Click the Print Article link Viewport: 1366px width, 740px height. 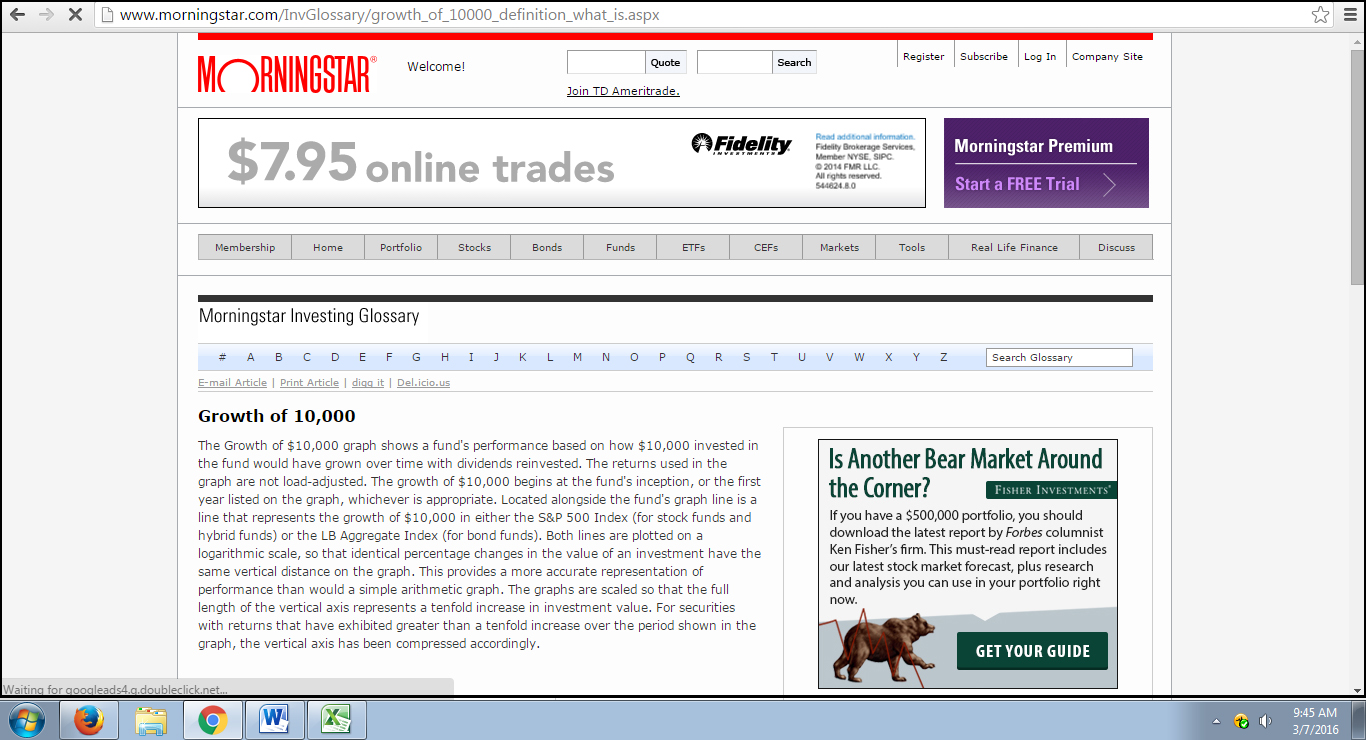click(309, 383)
